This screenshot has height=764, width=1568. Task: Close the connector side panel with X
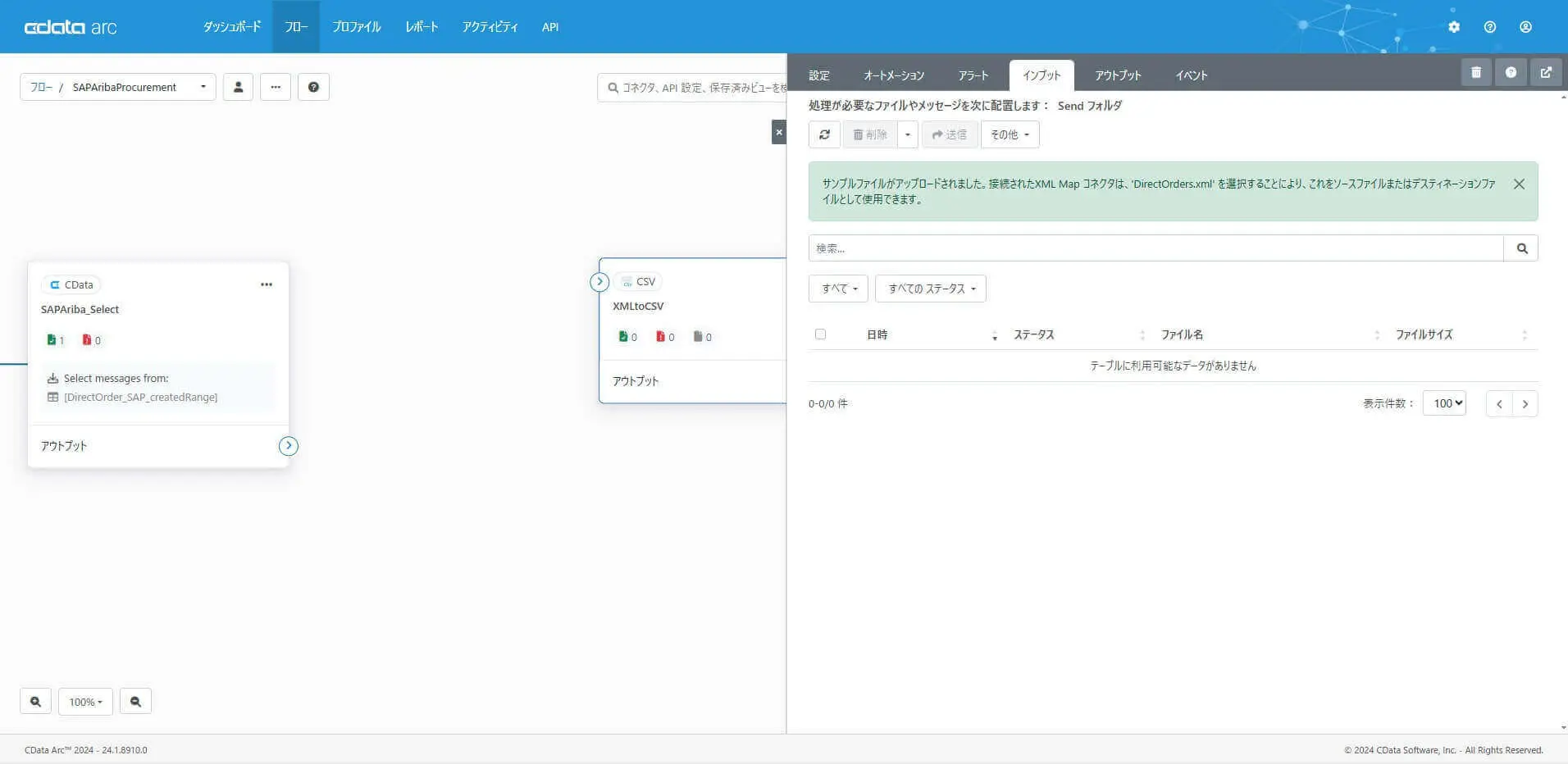[779, 132]
